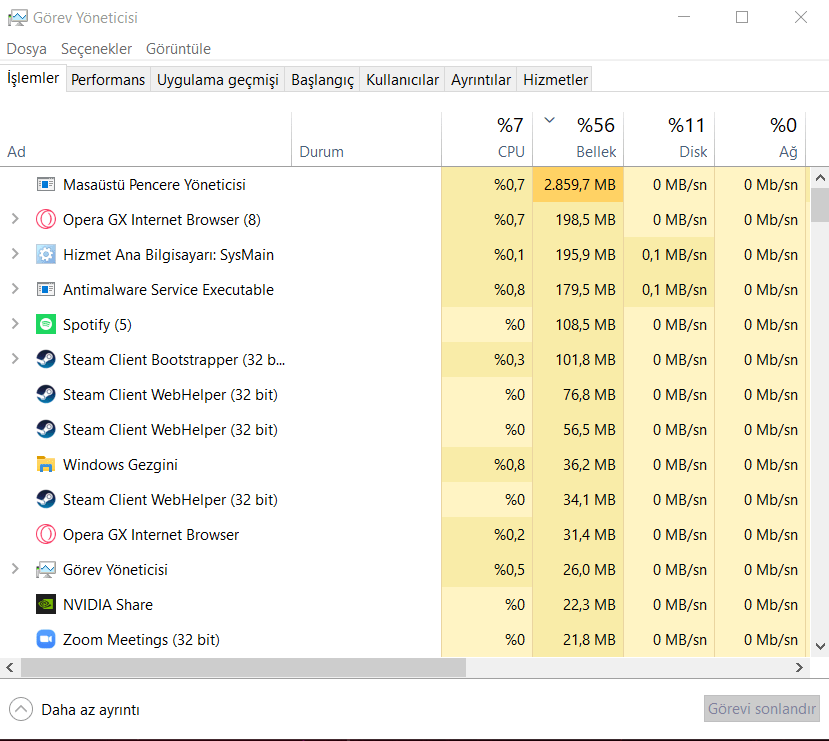Click the green Spotify (5) icon
The height and width of the screenshot is (741, 829).
[x=46, y=325]
